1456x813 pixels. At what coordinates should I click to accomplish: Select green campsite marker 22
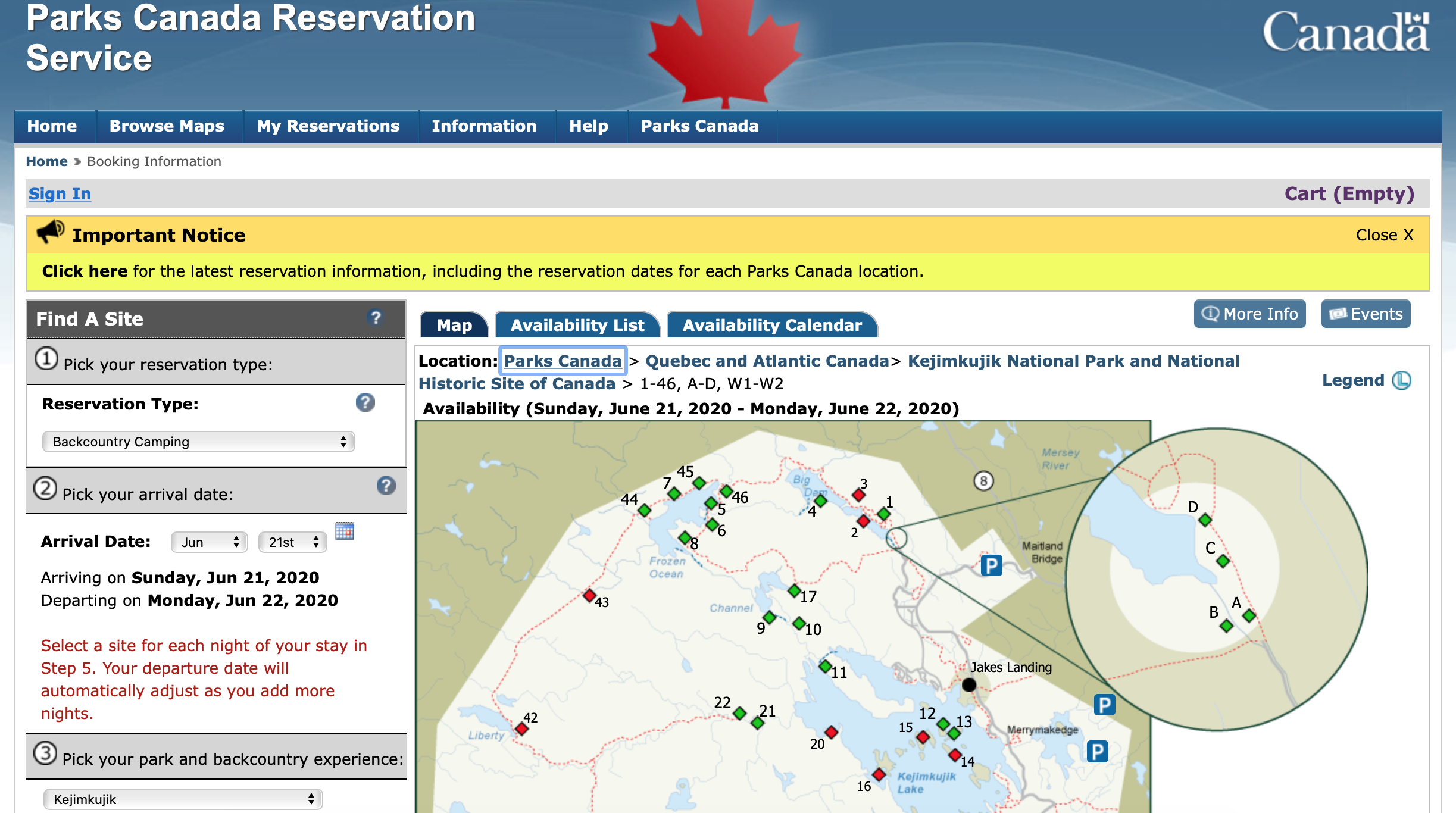tap(739, 713)
